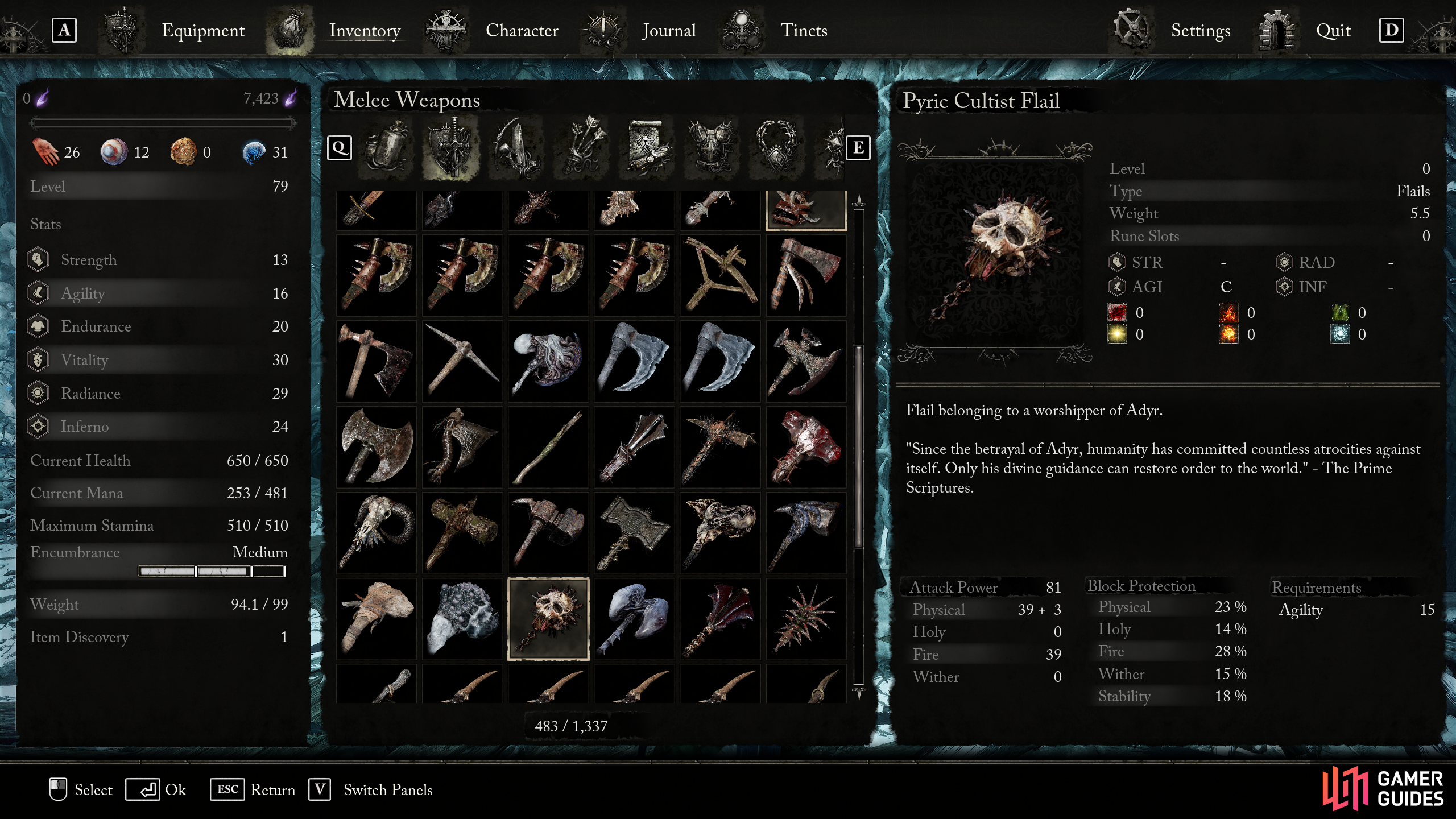Viewport: 1456px width, 819px height.
Task: Select the Pyric Cultist Flail skull thumbnail
Action: point(548,619)
